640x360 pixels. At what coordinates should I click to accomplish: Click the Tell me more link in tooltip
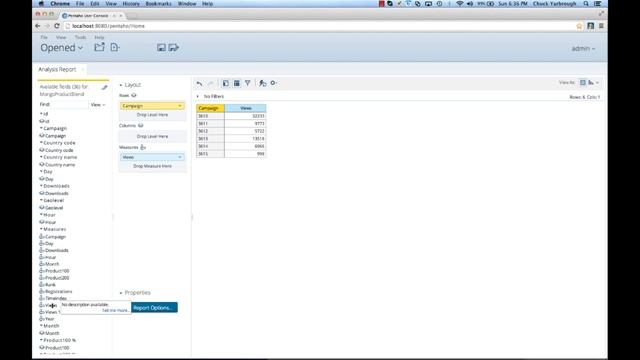[x=115, y=311]
